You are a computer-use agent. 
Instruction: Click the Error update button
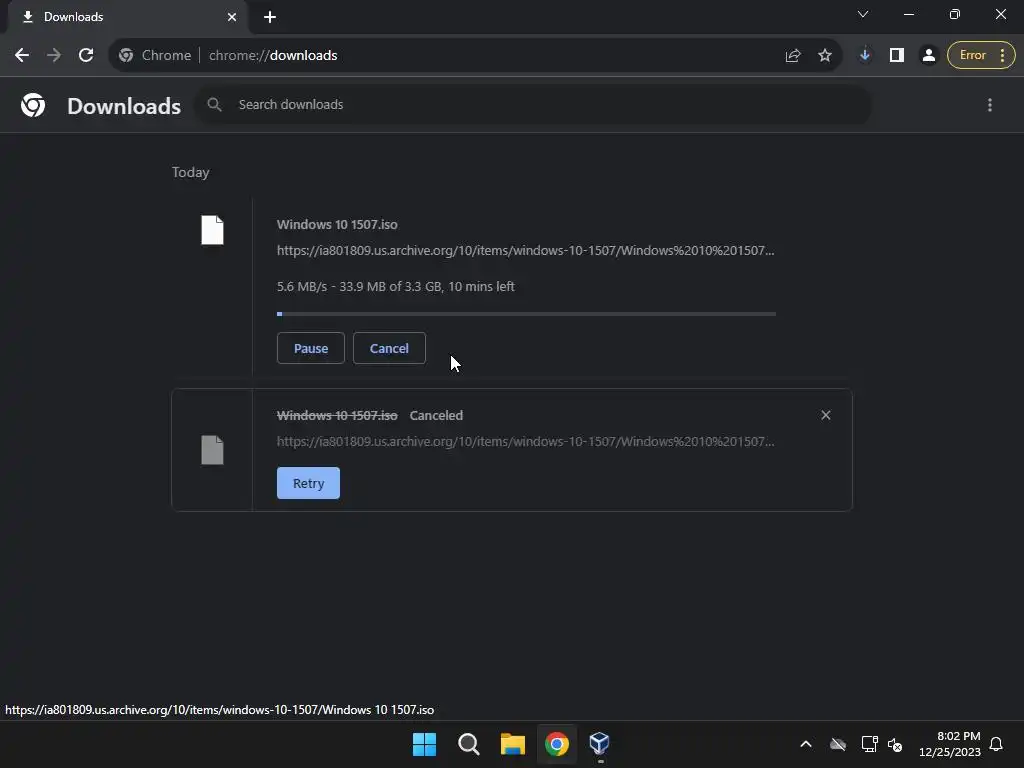pos(981,56)
